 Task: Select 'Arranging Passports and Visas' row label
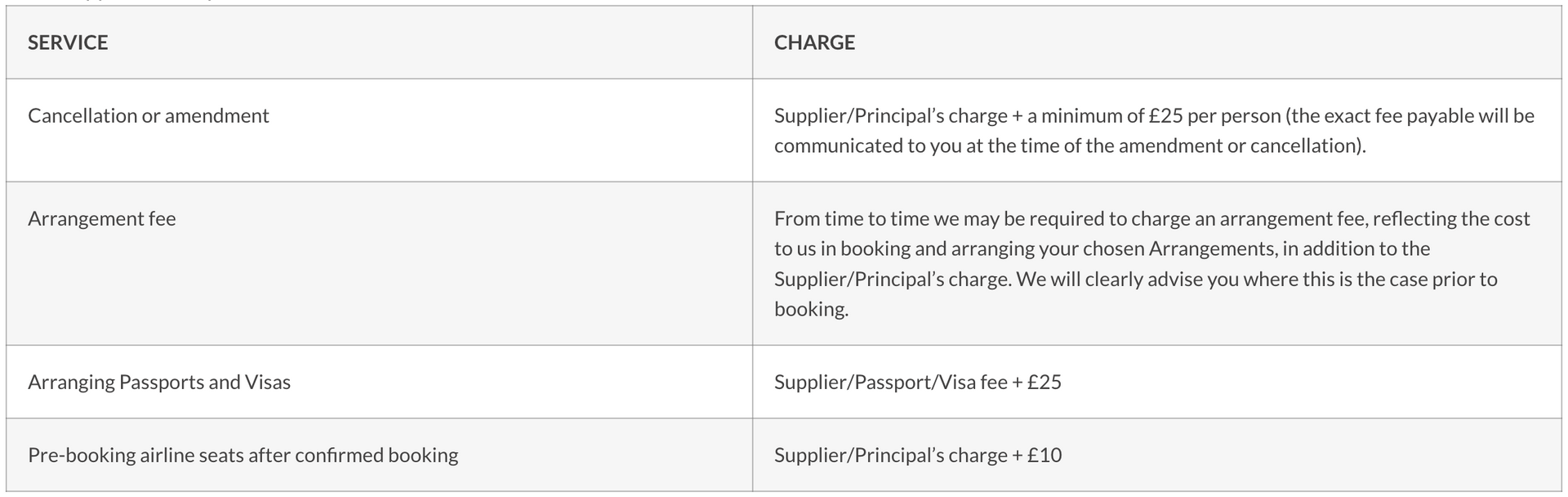pyautogui.click(x=158, y=383)
